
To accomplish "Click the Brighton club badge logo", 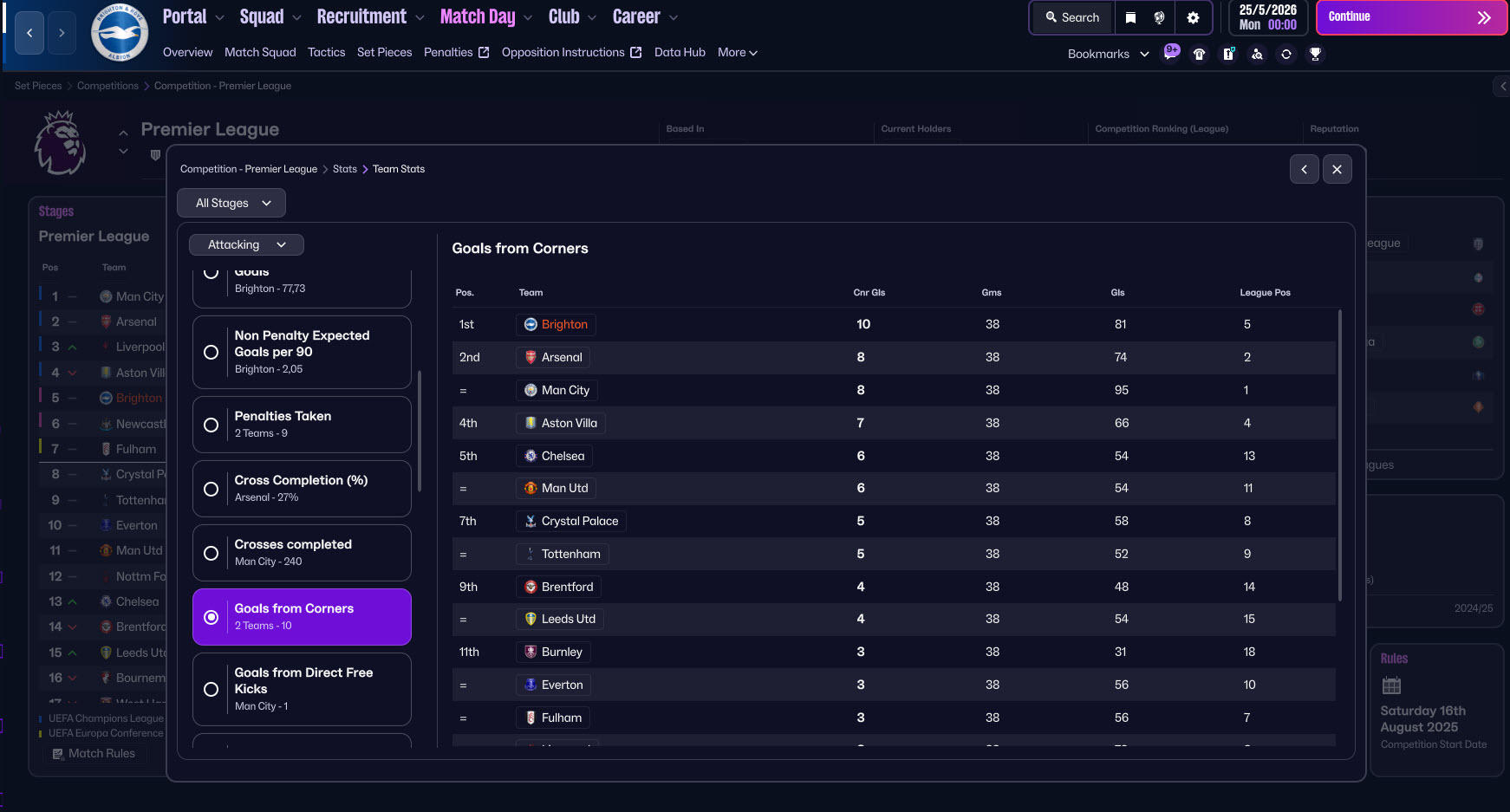I will pos(120,34).
